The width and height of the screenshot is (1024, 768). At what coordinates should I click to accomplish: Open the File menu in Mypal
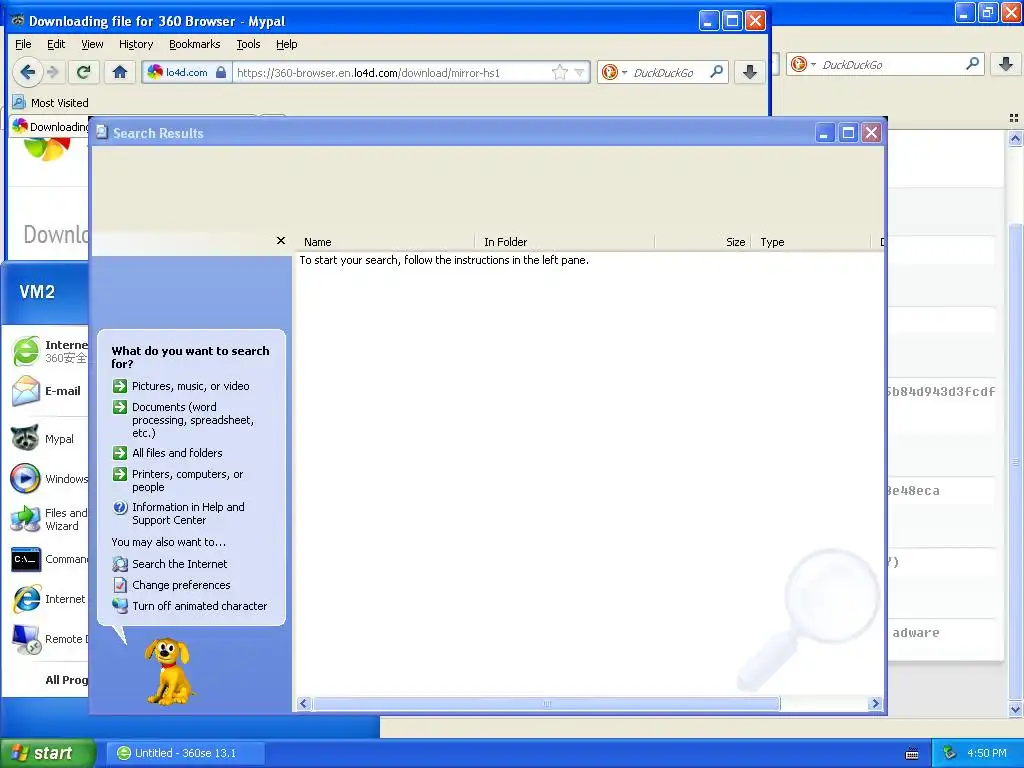coord(23,44)
